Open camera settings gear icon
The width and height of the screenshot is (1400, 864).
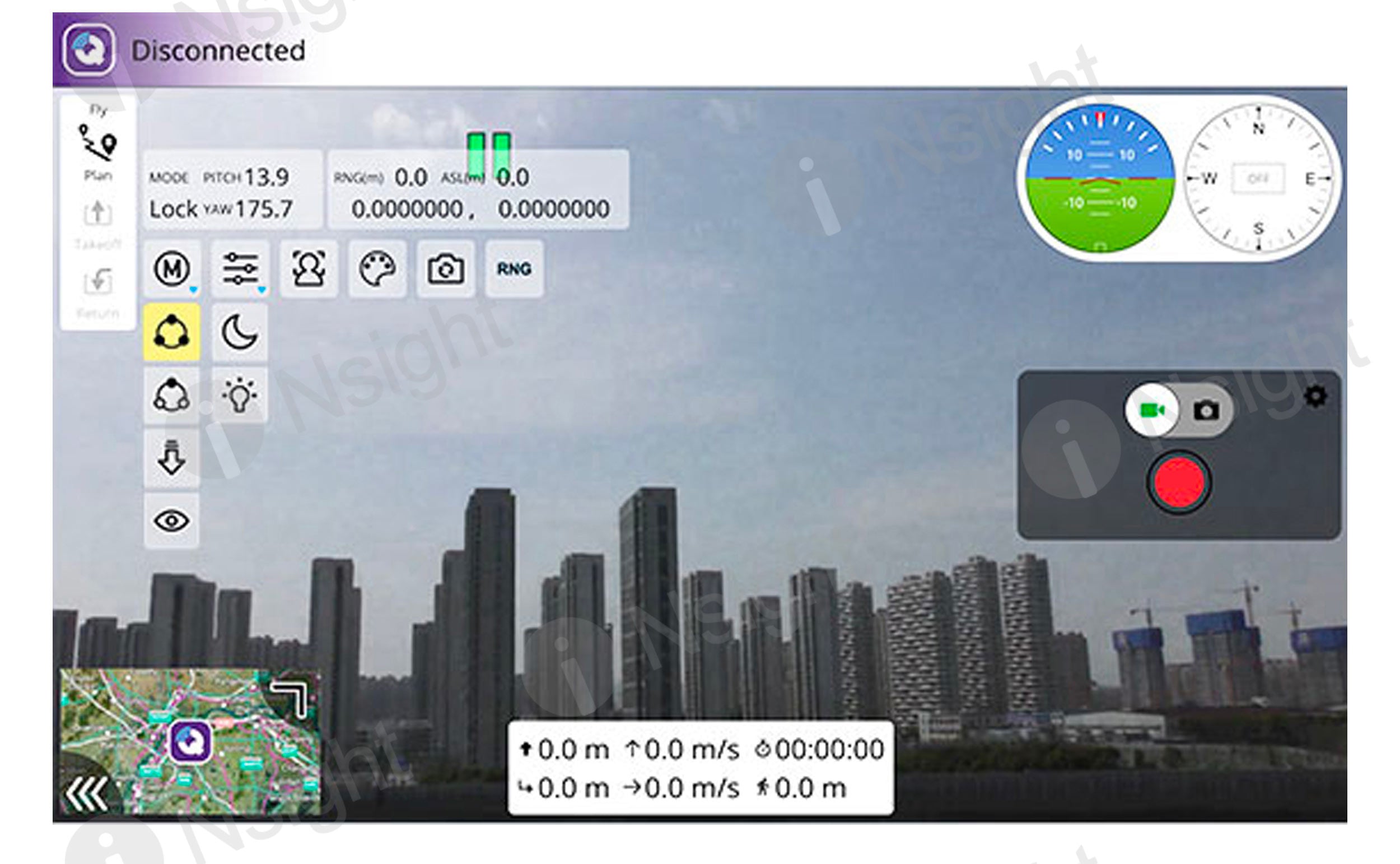tap(1316, 396)
